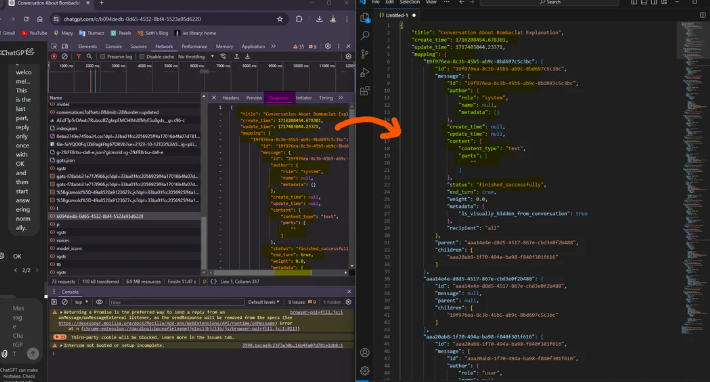The height and width of the screenshot is (382, 710).
Task: Show more response detail tabs chevron
Action: (341, 98)
